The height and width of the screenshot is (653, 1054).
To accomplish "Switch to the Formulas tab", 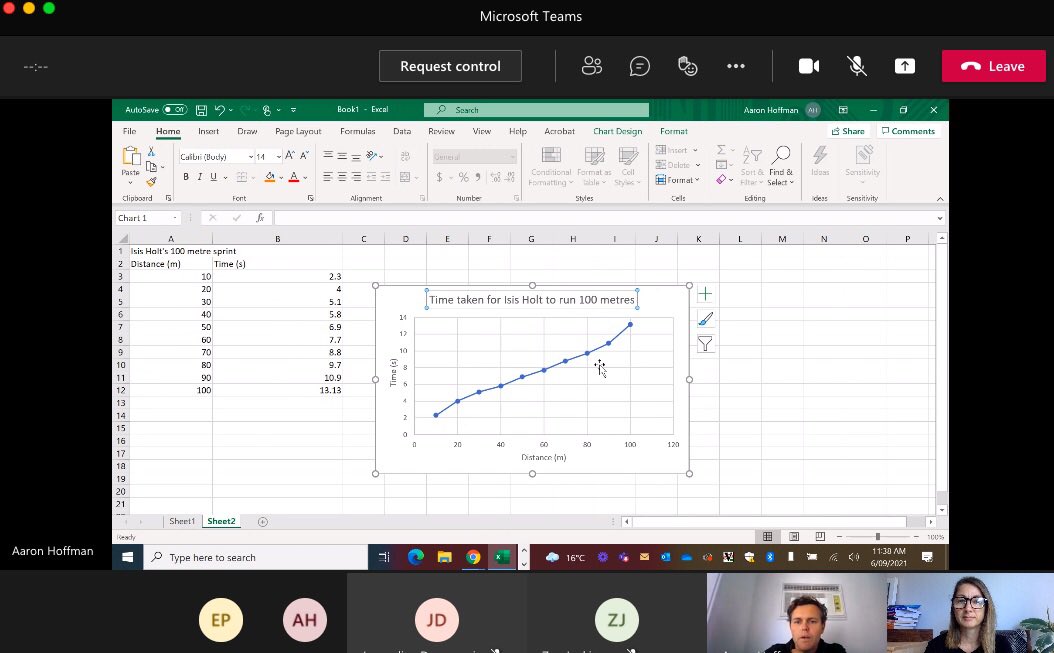I will (357, 131).
